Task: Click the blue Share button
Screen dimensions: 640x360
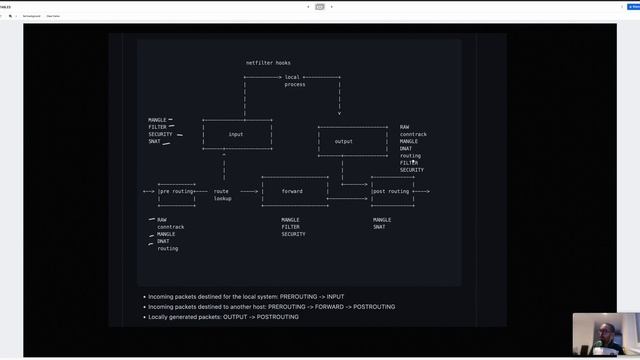Action: pos(634,7)
